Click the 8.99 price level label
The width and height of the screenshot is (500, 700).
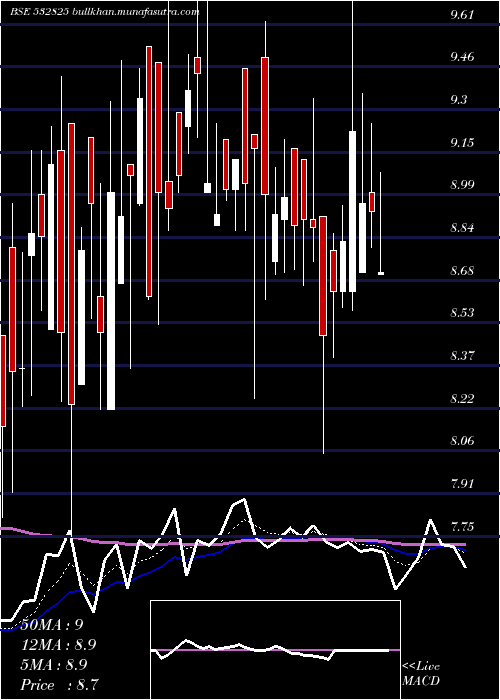click(x=462, y=185)
